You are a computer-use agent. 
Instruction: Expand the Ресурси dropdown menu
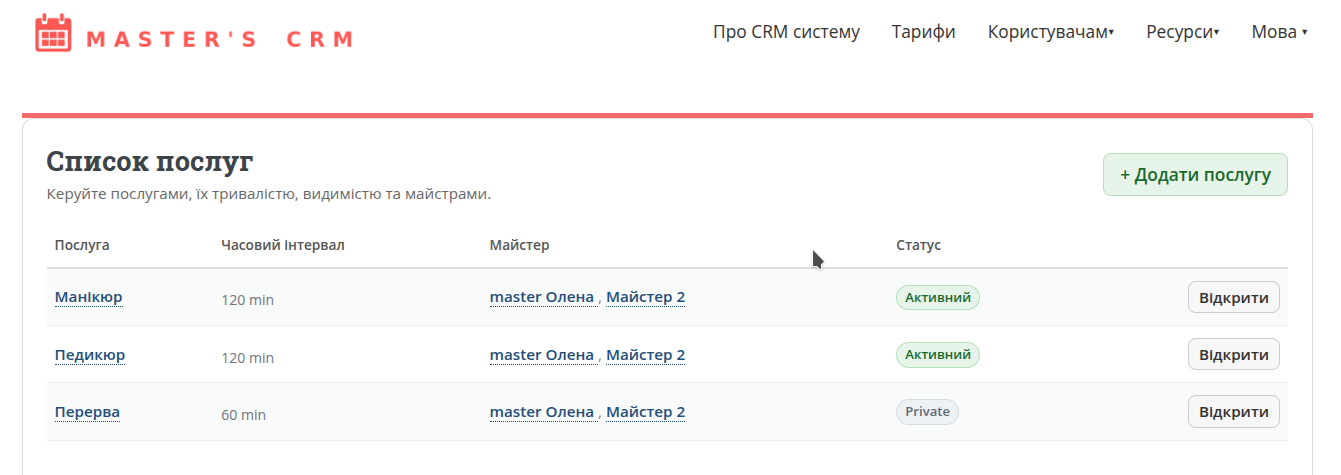click(1182, 32)
